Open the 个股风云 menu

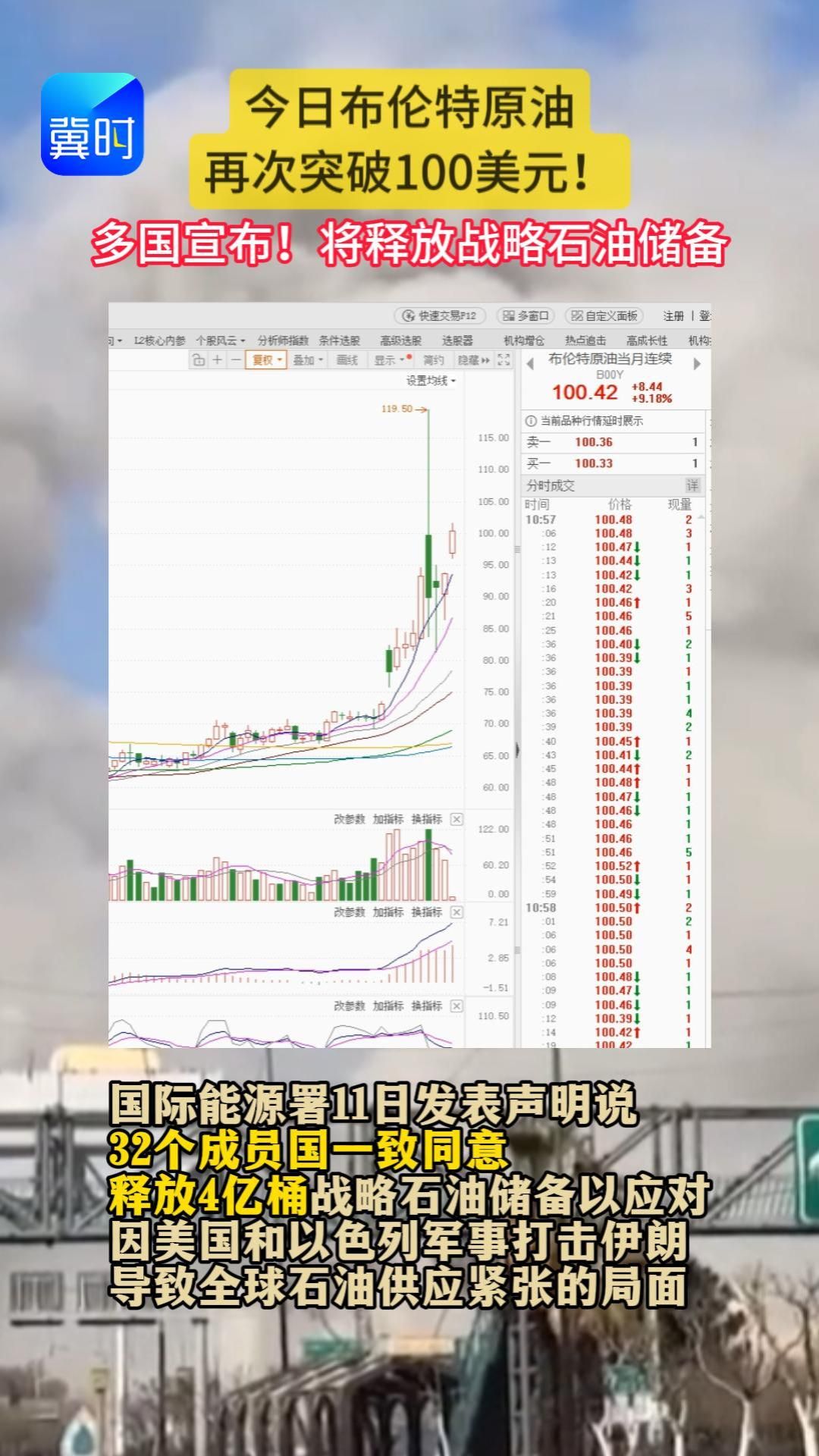[x=220, y=340]
